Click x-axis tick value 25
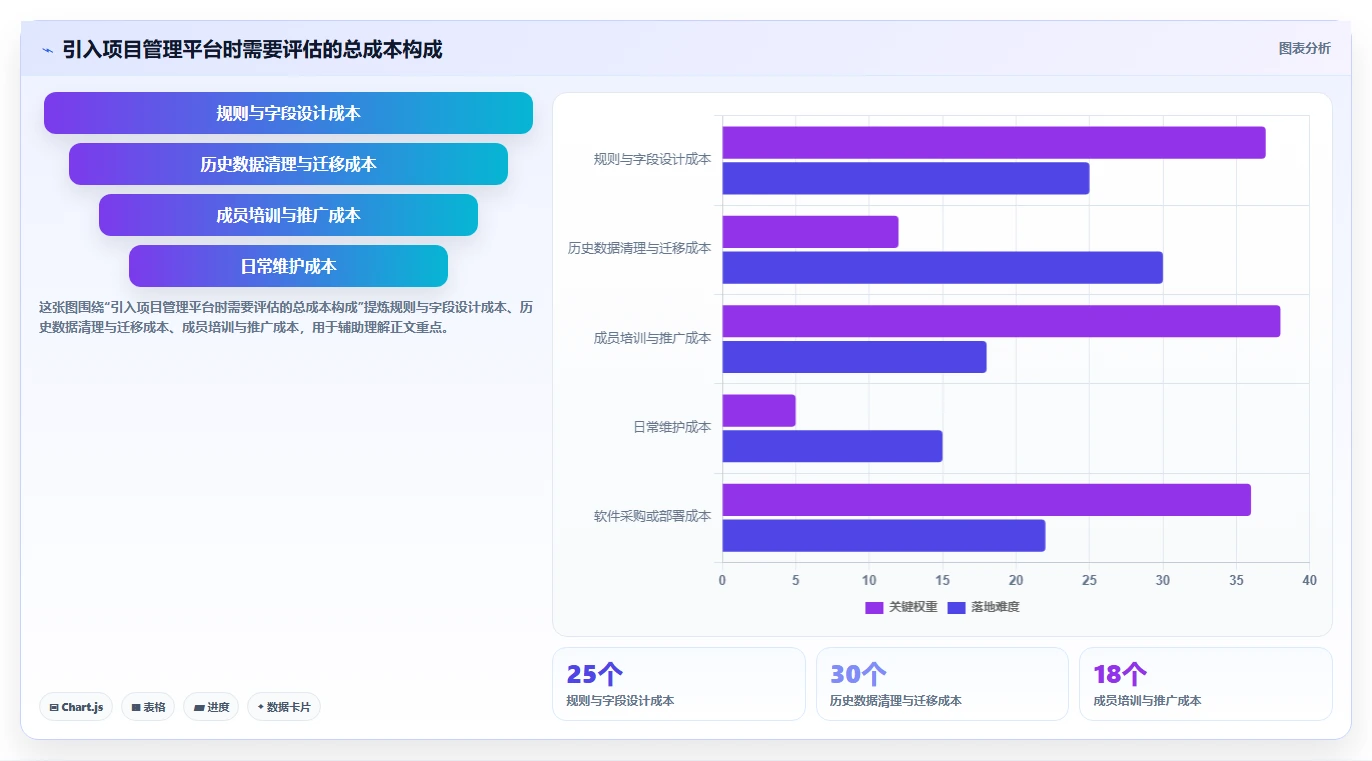Image resolution: width=1372 pixels, height=761 pixels. click(x=1090, y=581)
